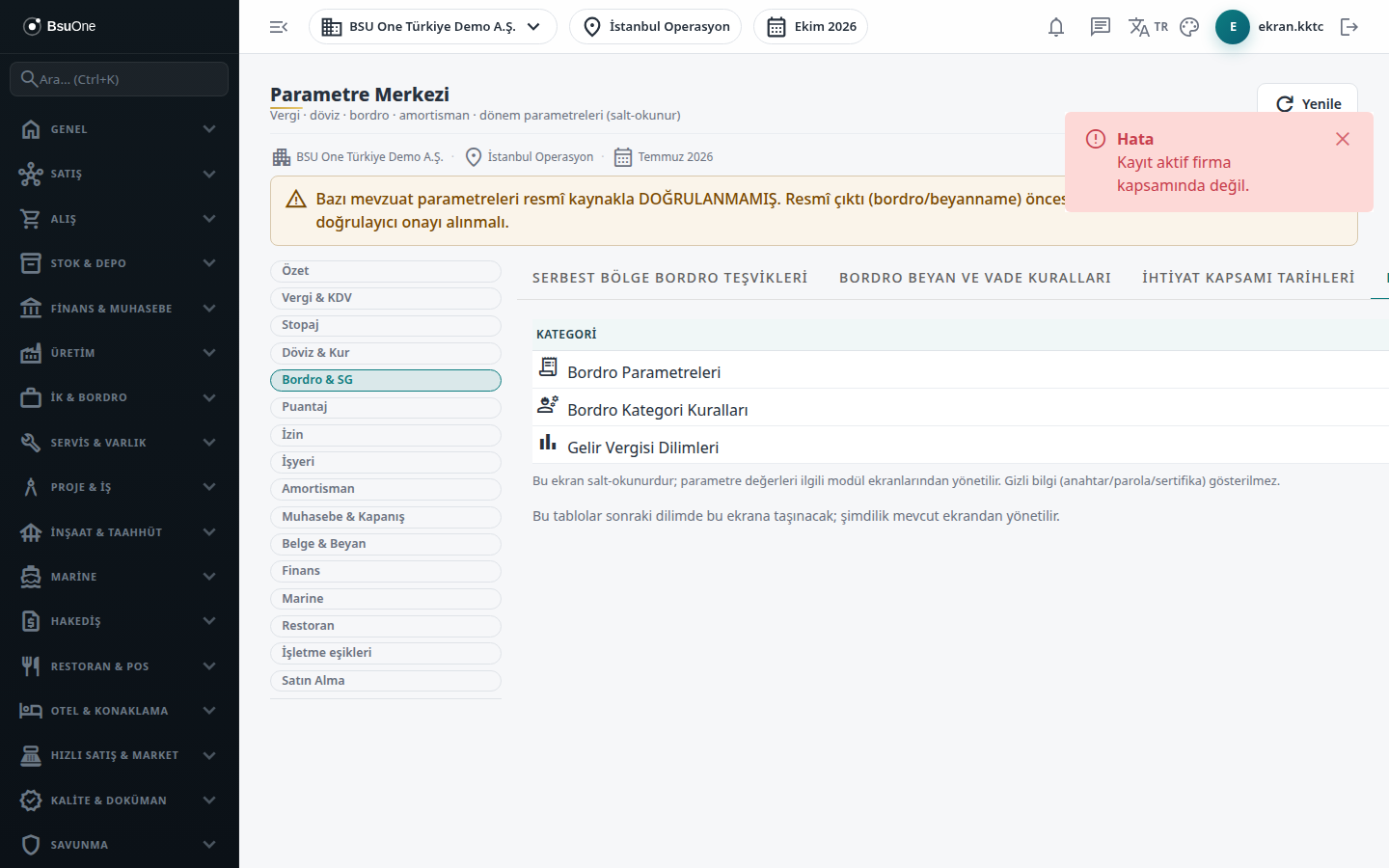This screenshot has width=1389, height=868.
Task: Open the Bordro Parametreleri row
Action: (x=961, y=371)
